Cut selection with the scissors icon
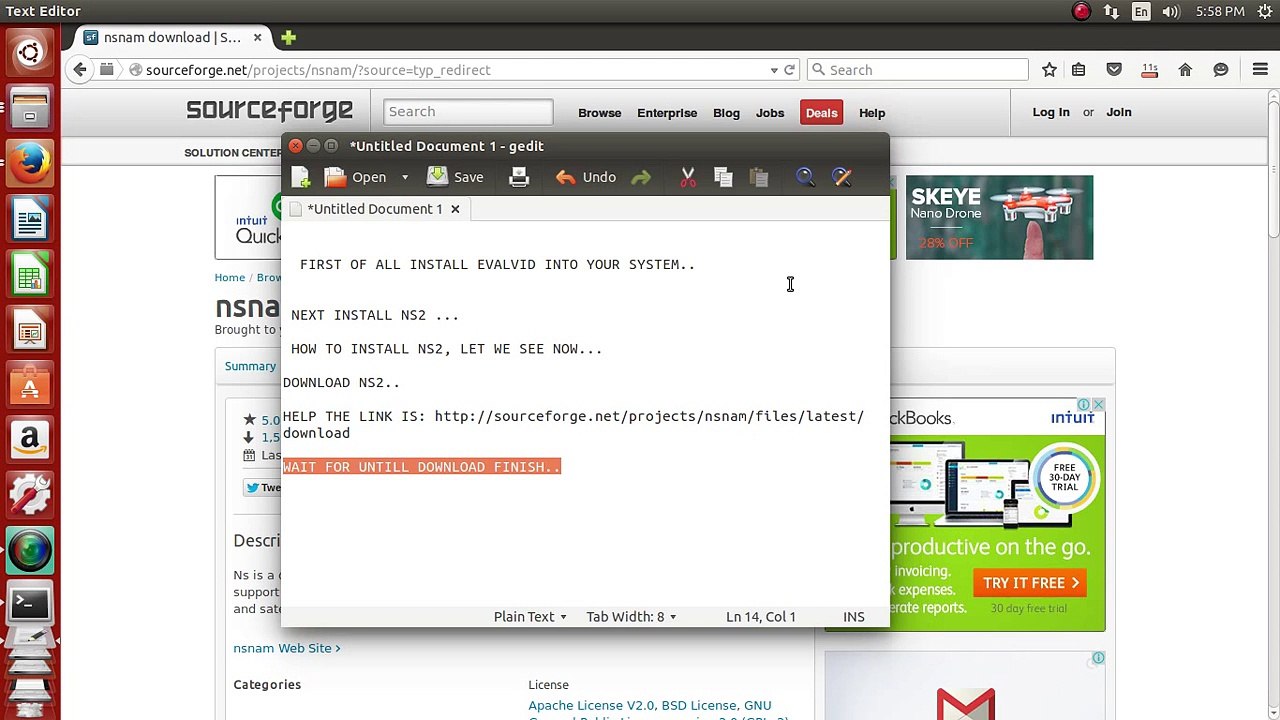The image size is (1280, 720). pos(688,177)
